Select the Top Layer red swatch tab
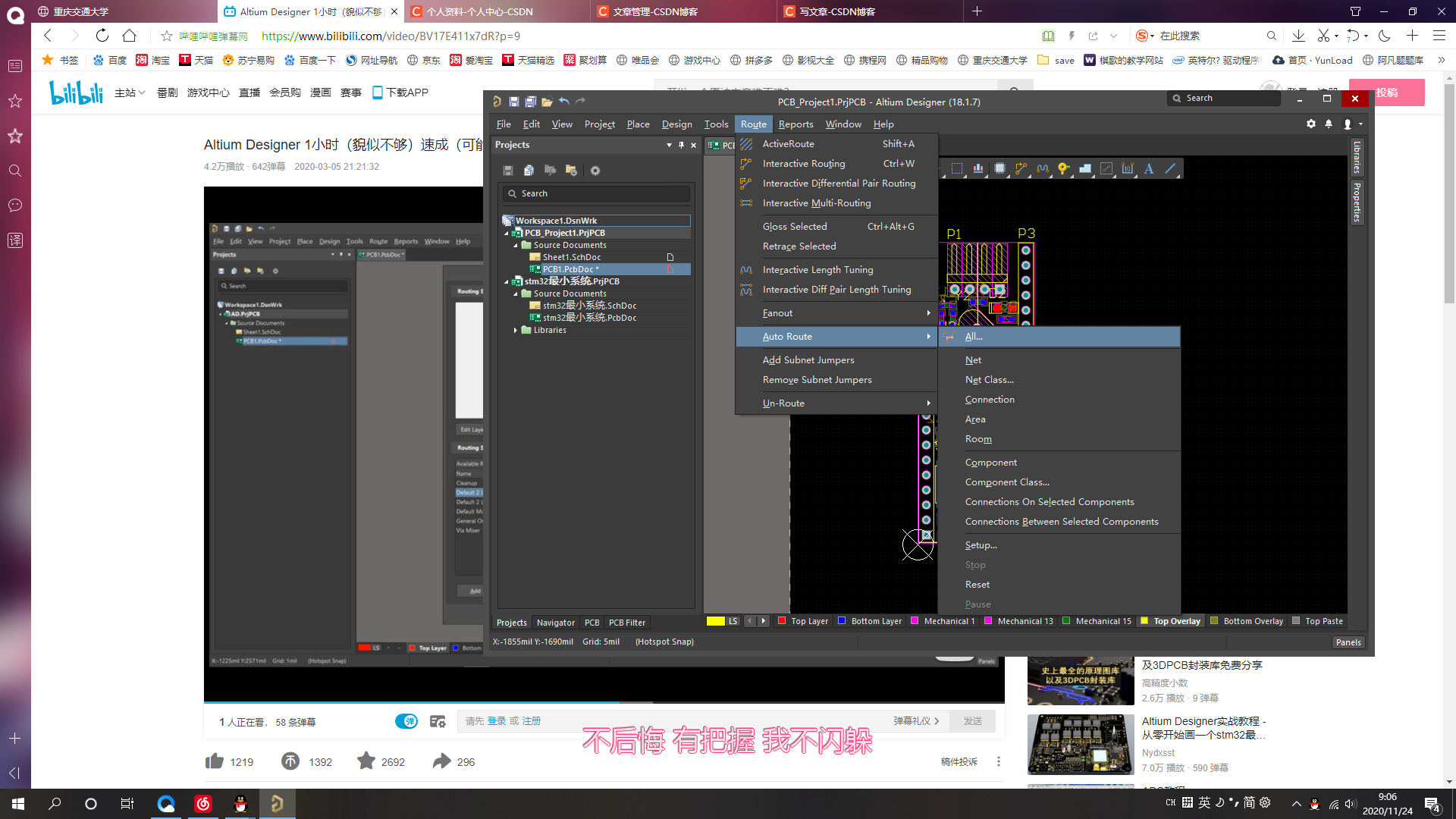Viewport: 1456px width, 819px height. click(802, 621)
